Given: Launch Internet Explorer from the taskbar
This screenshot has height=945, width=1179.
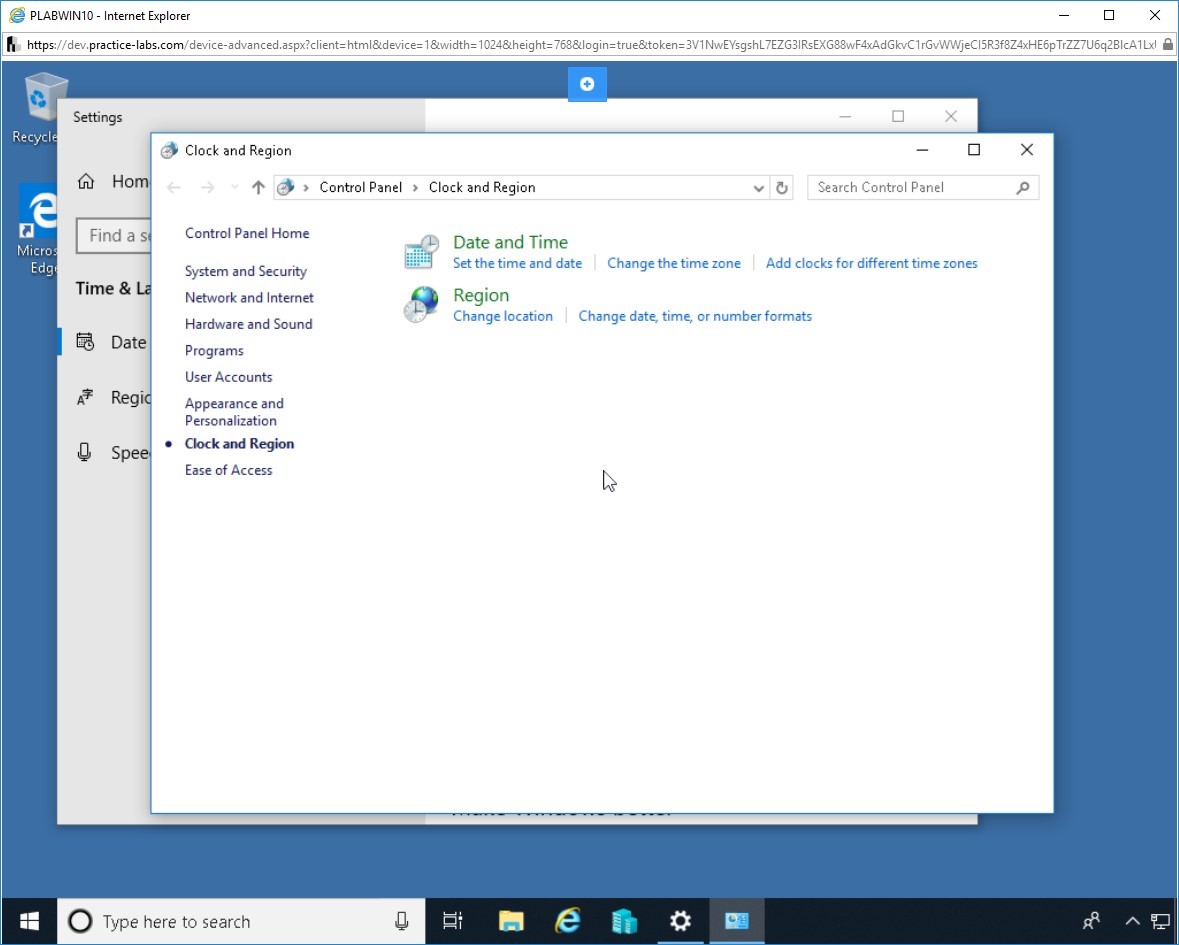Looking at the screenshot, I should pyautogui.click(x=568, y=921).
